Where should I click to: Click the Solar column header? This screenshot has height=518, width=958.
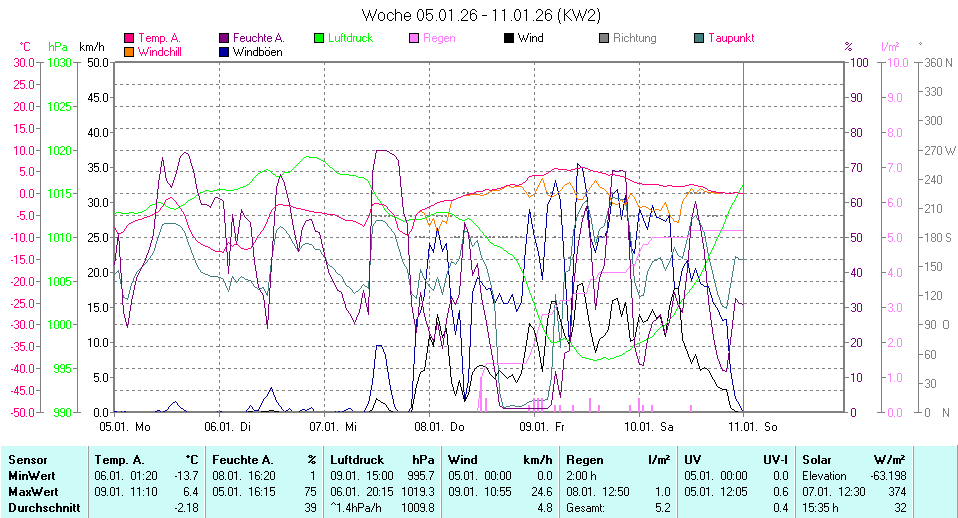click(x=819, y=460)
